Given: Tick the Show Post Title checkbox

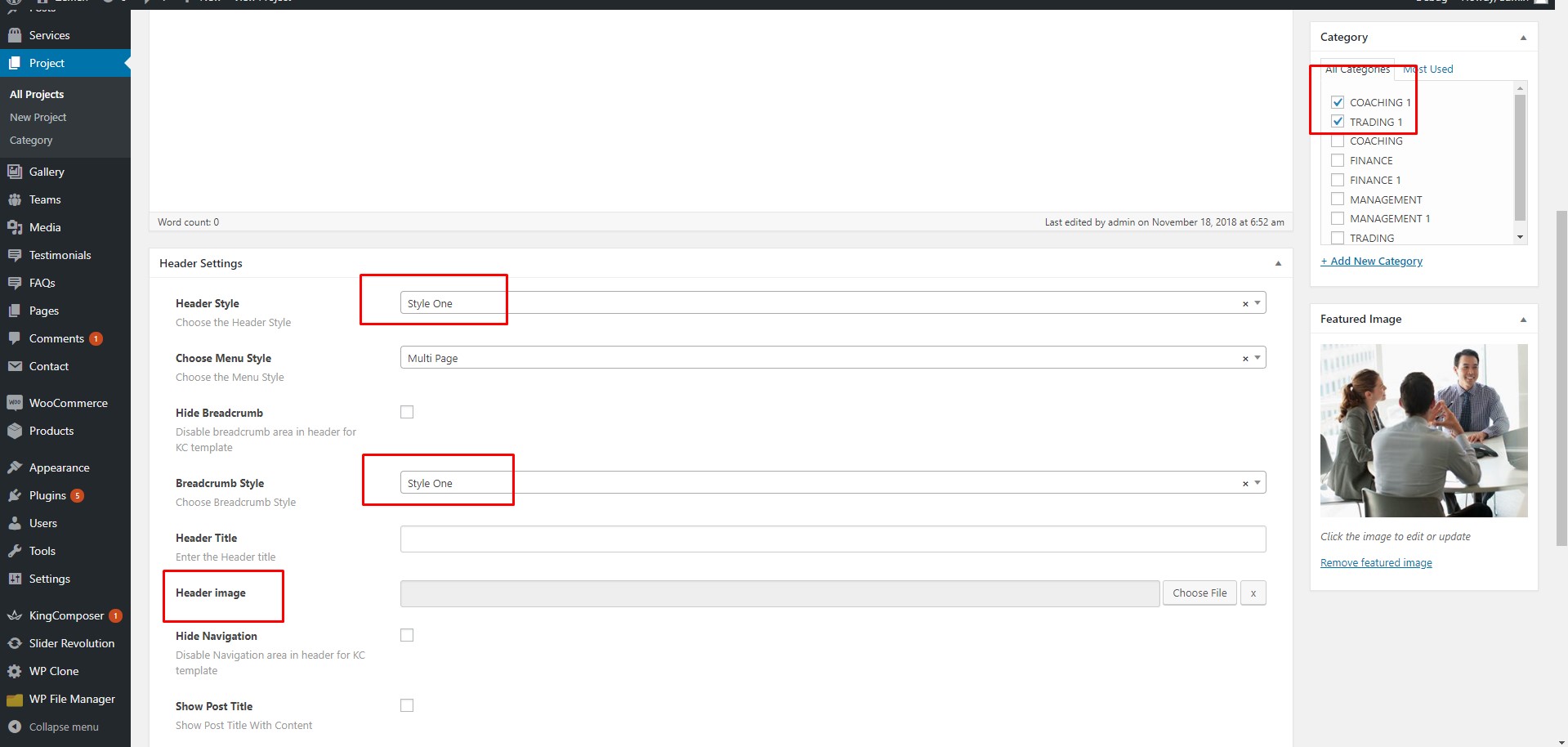Looking at the screenshot, I should click(x=407, y=705).
